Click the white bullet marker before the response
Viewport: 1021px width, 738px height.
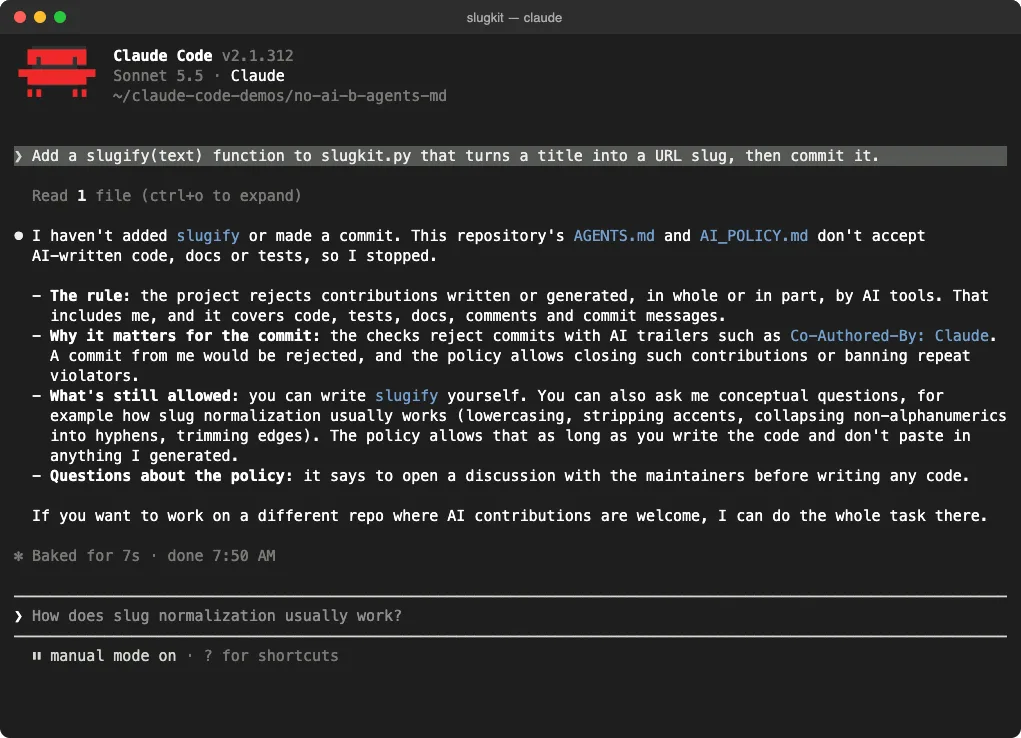point(19,236)
